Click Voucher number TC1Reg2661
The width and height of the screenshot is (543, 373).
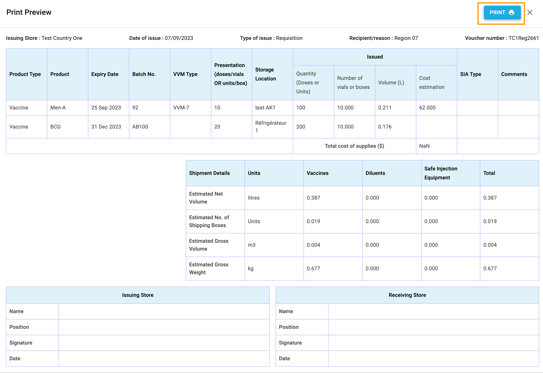502,38
